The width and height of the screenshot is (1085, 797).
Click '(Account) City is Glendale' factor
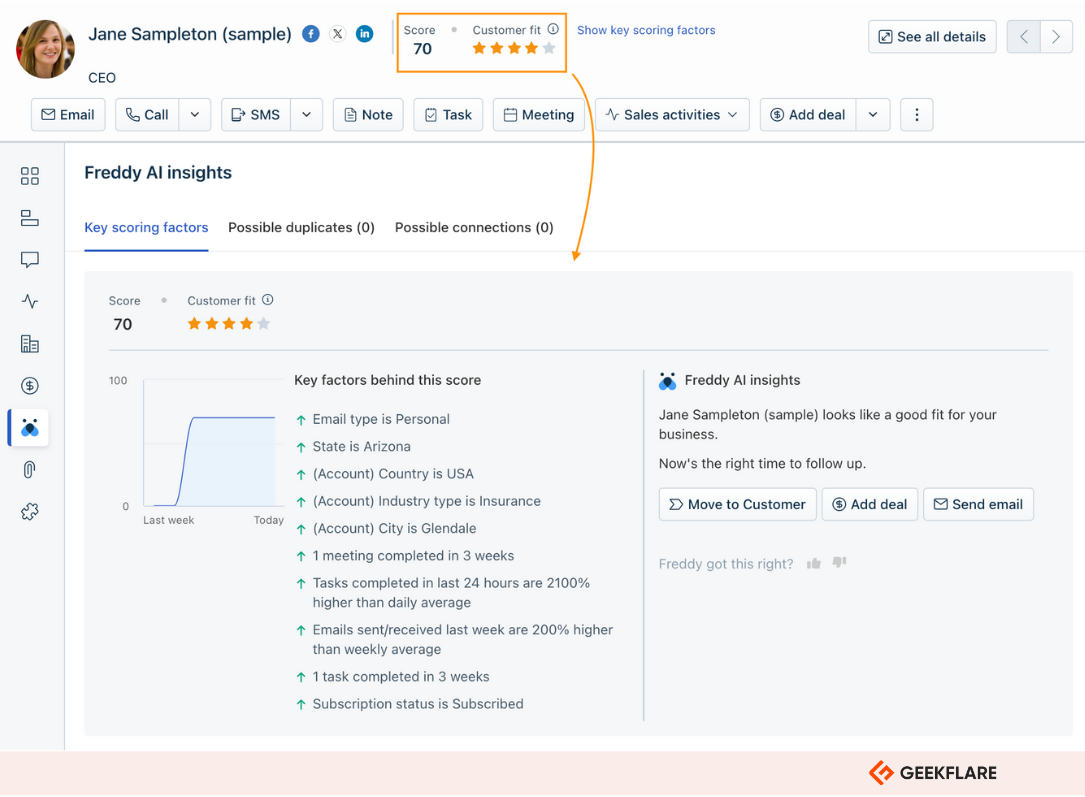coord(394,529)
